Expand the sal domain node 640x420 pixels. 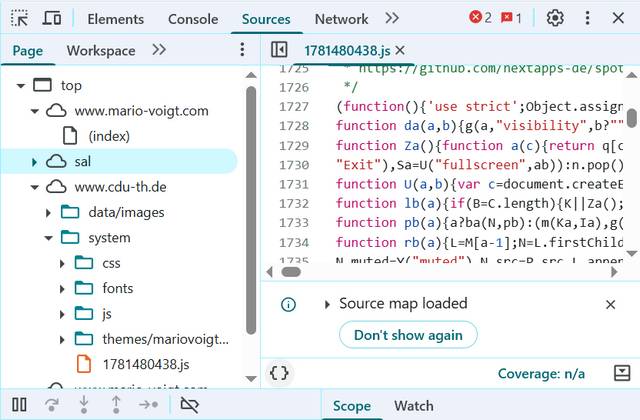coord(34,162)
